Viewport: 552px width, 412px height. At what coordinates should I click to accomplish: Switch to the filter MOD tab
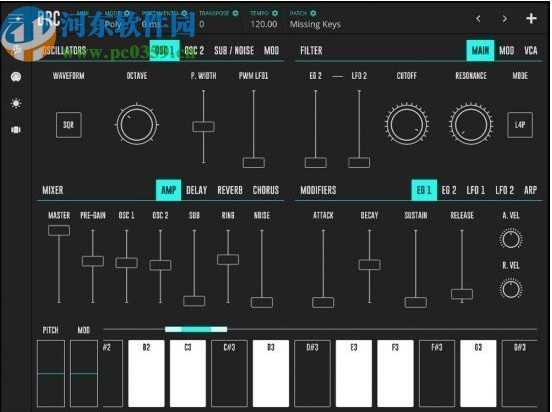tap(507, 50)
